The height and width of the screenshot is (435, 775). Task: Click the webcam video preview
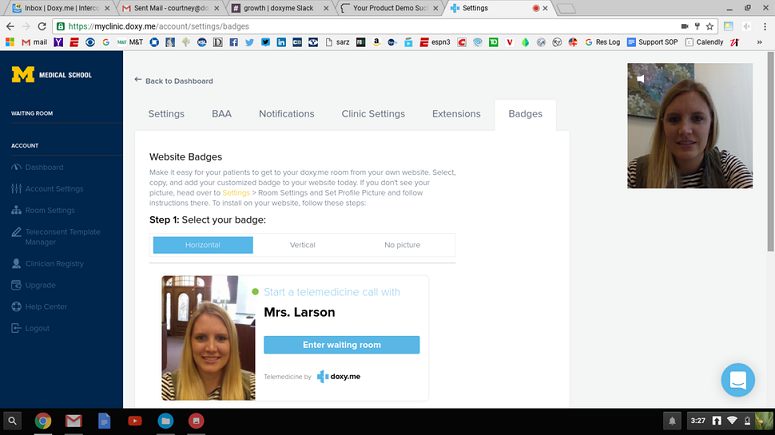[690, 126]
